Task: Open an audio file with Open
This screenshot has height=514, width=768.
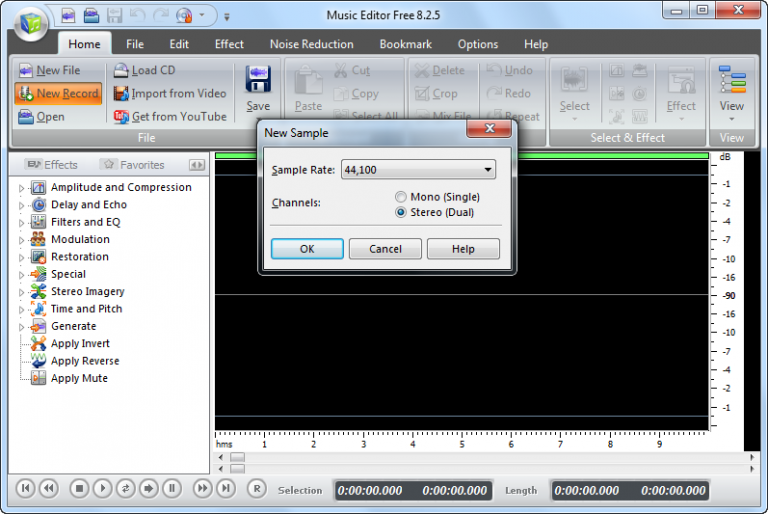Action: (x=41, y=117)
